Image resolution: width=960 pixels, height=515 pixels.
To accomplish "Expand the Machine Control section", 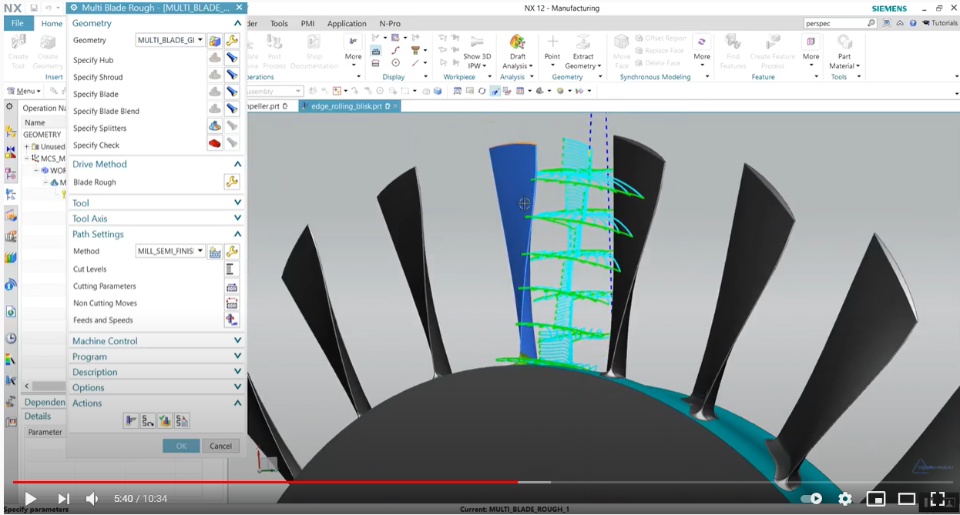I will [x=238, y=340].
